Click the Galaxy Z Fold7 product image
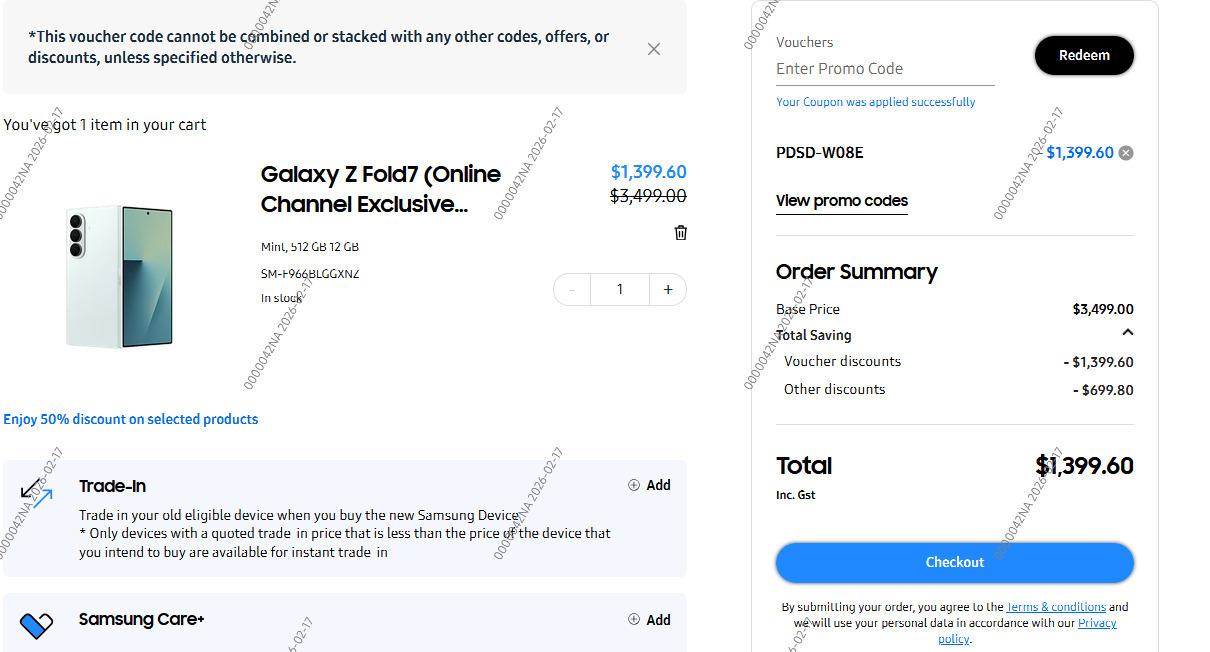Image resolution: width=1210 pixels, height=652 pixels. pos(120,276)
